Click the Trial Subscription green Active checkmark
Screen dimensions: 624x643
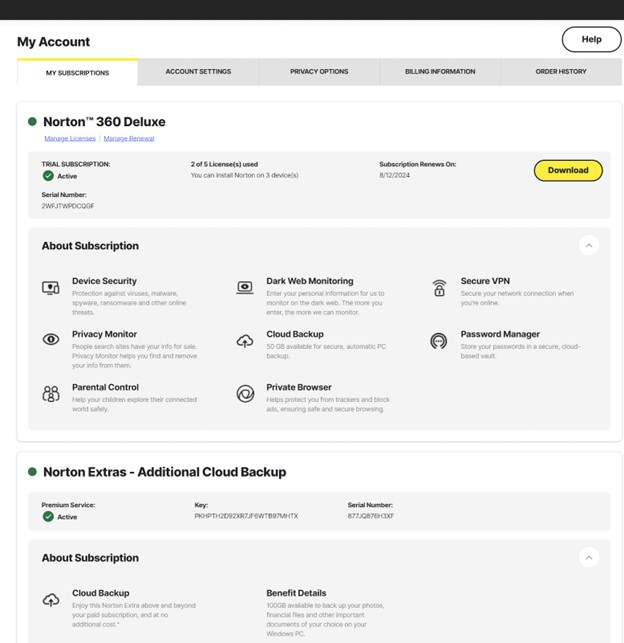click(x=48, y=176)
